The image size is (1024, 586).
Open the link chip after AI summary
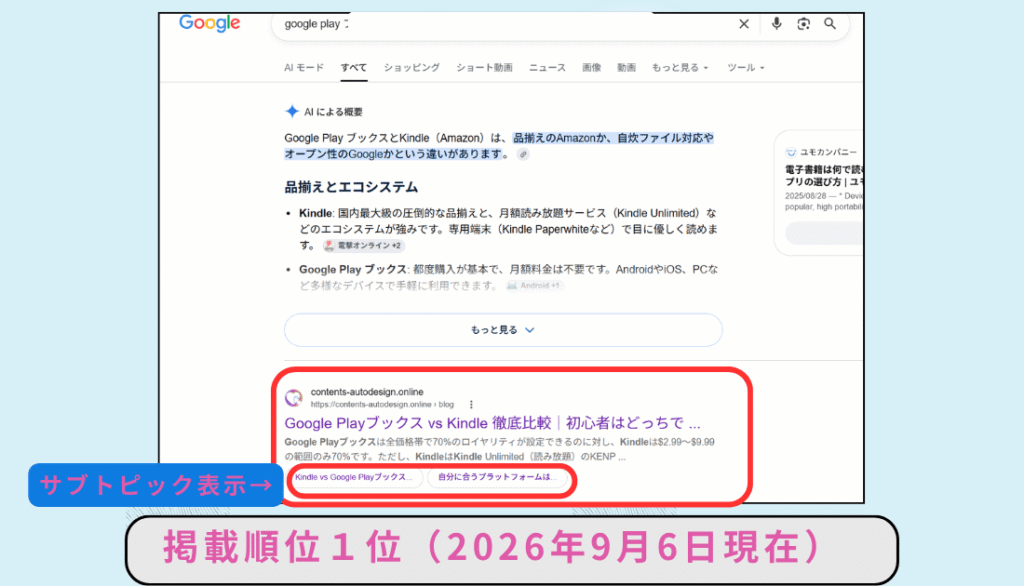(523, 155)
